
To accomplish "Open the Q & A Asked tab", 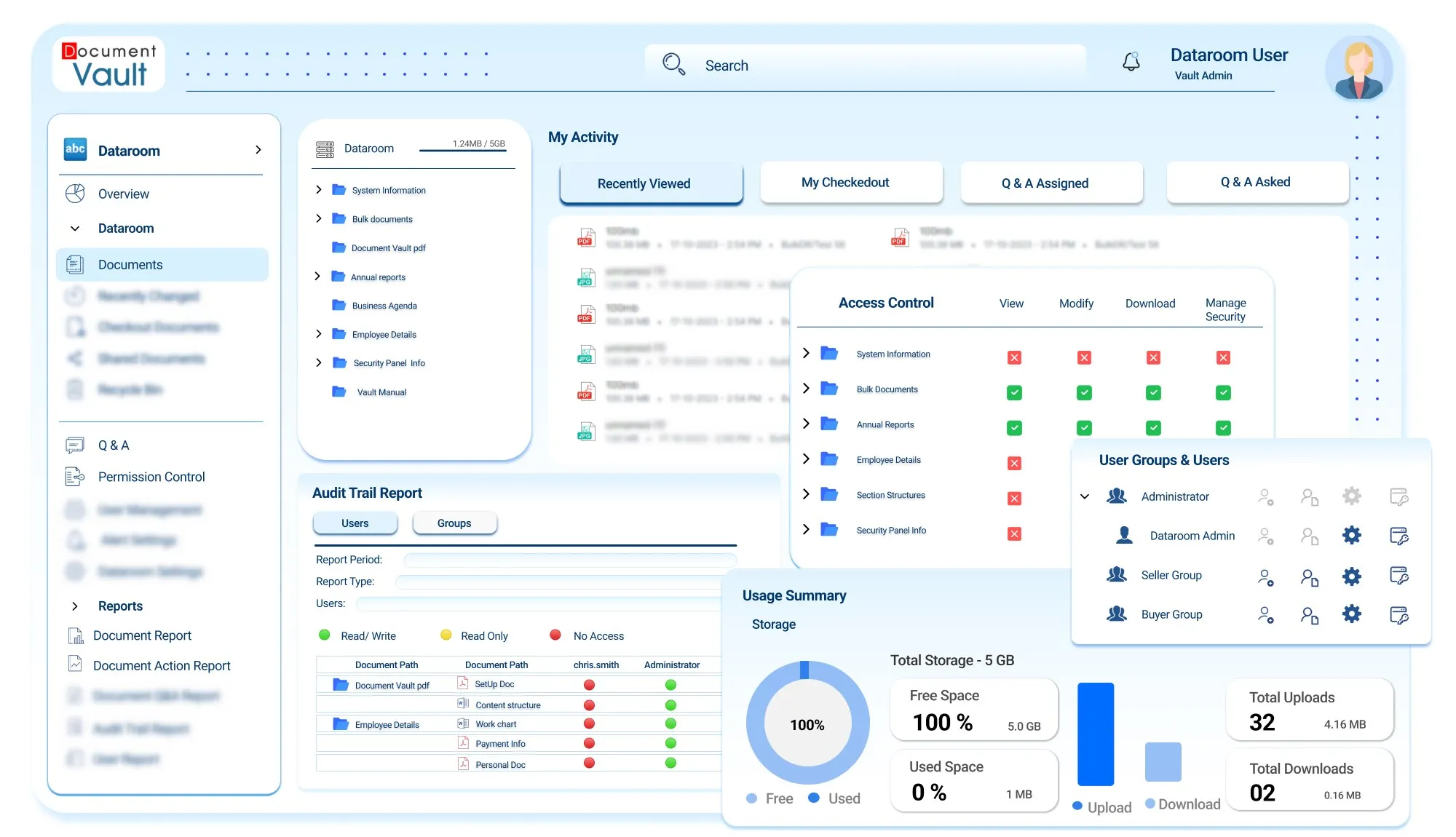I will point(1257,182).
